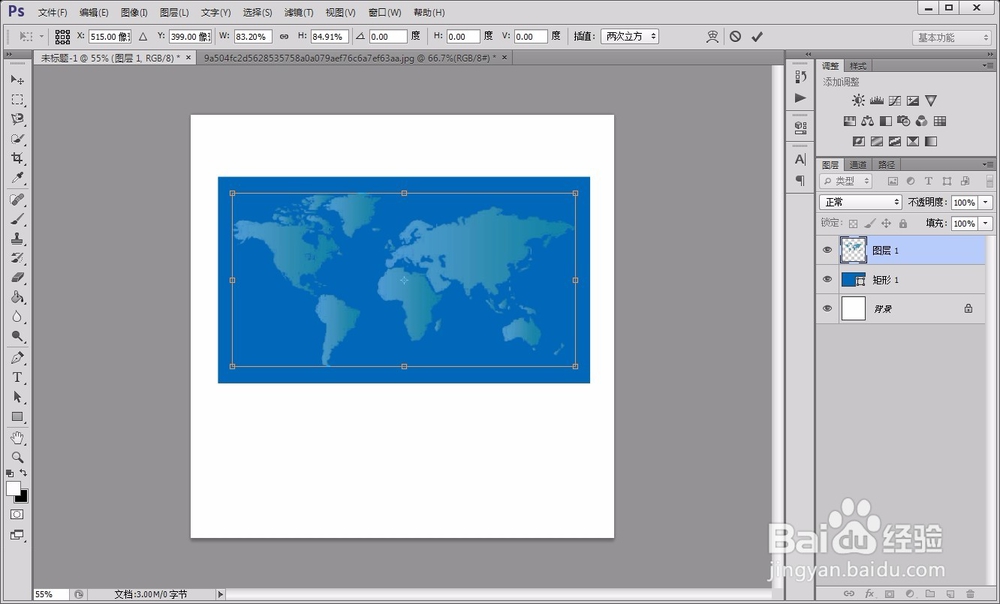The width and height of the screenshot is (1000, 604).
Task: Select the Horizontal Type tool
Action: [x=17, y=378]
